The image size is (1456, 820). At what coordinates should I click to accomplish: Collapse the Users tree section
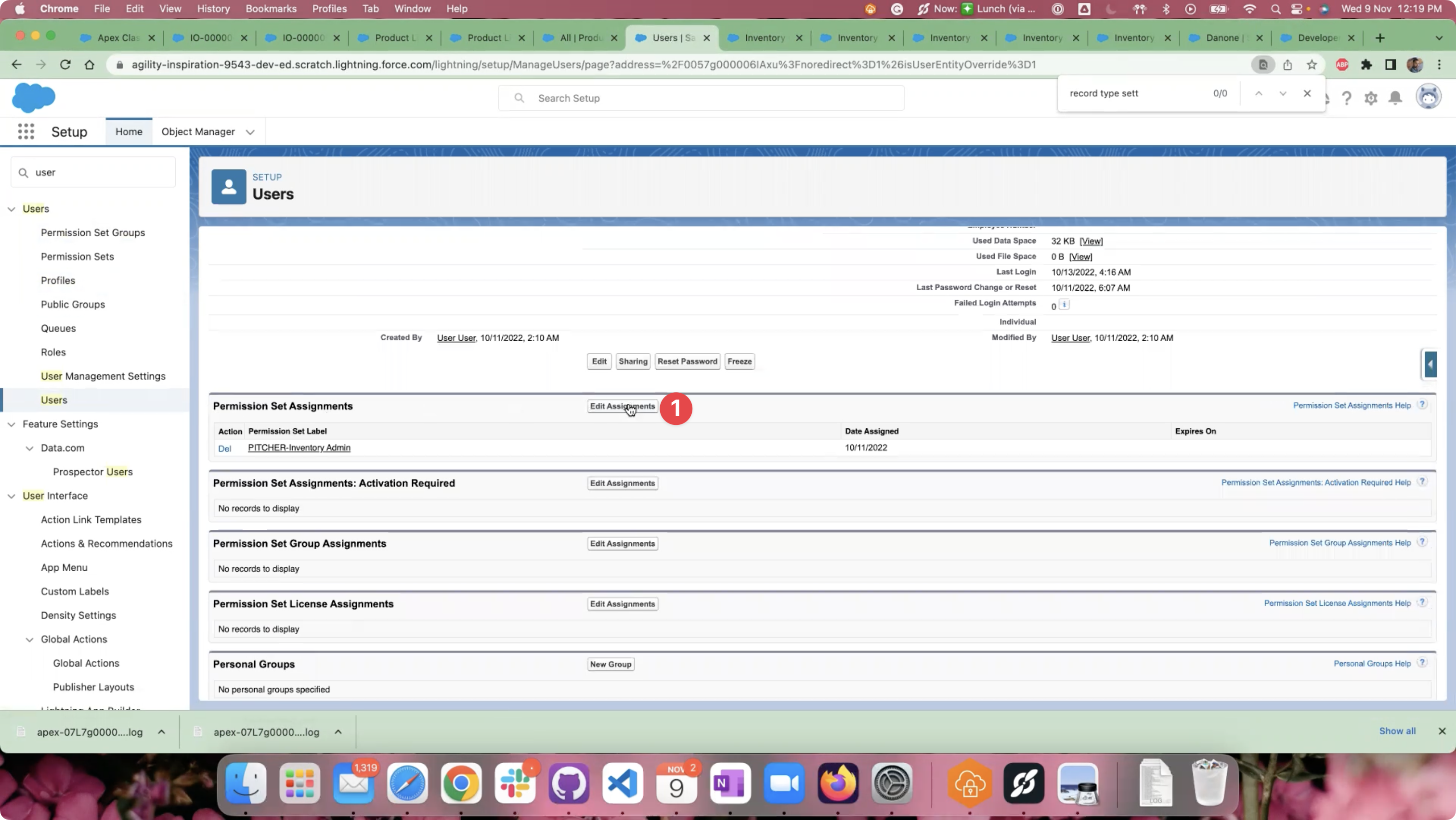[x=11, y=209]
